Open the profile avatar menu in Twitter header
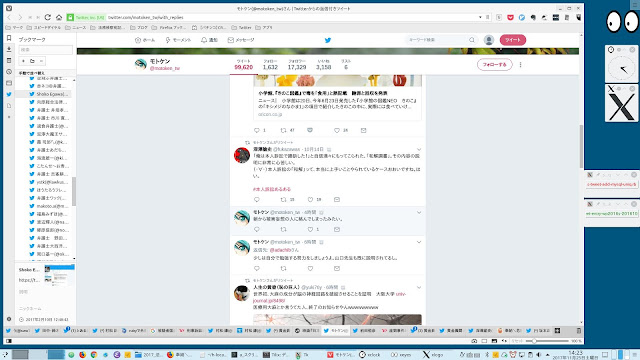 coord(489,40)
